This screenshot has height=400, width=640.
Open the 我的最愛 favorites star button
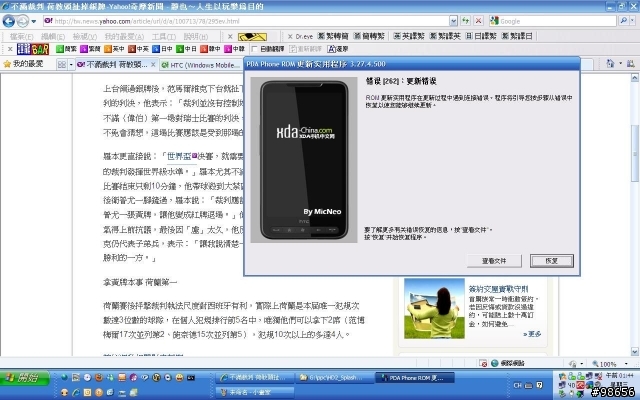pos(23,64)
